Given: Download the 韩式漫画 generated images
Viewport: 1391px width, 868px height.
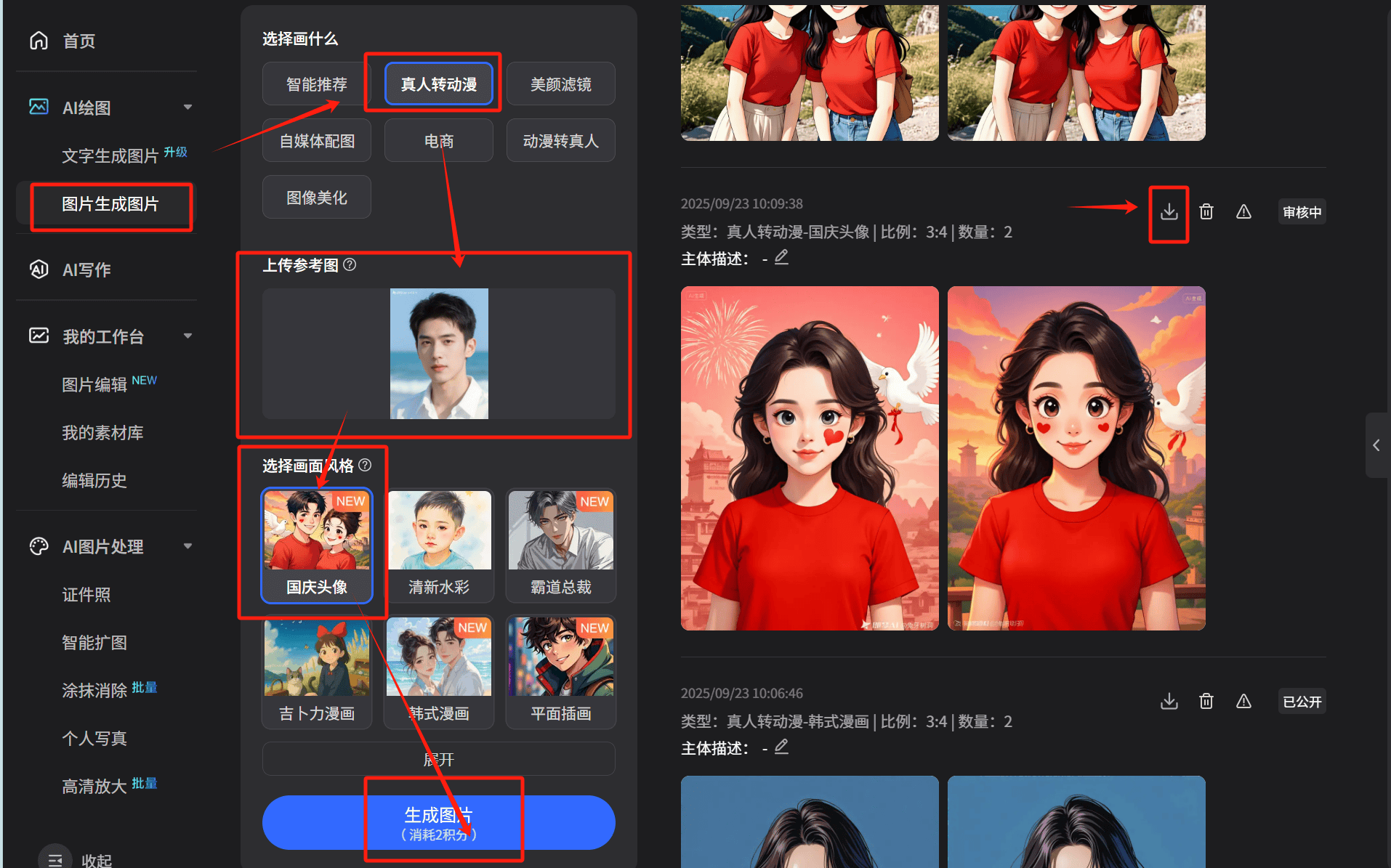Looking at the screenshot, I should click(1169, 702).
